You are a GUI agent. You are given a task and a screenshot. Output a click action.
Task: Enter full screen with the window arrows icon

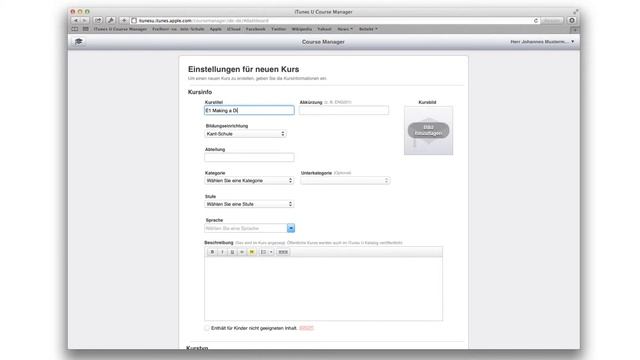(x=575, y=11)
